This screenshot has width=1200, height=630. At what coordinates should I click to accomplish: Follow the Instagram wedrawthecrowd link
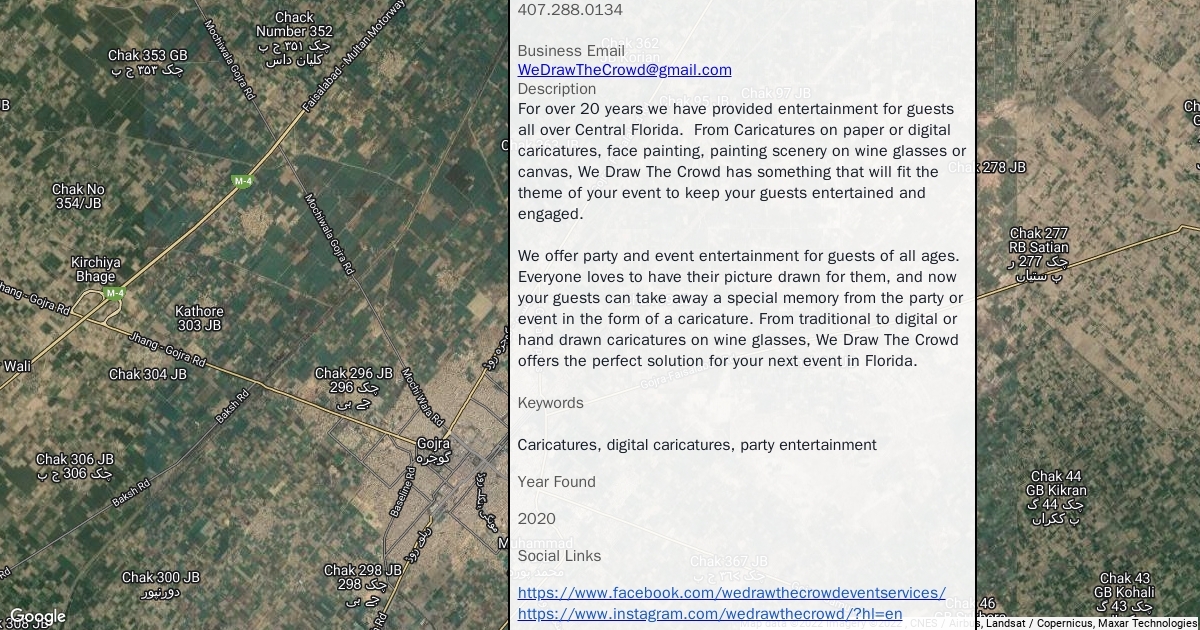[x=709, y=614]
